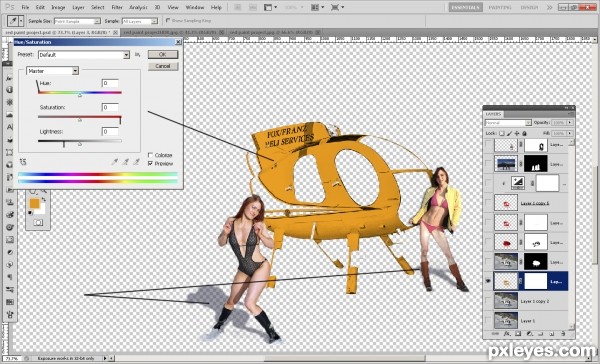Click Create new group folder icon
This screenshot has width=600, height=364.
541,334
